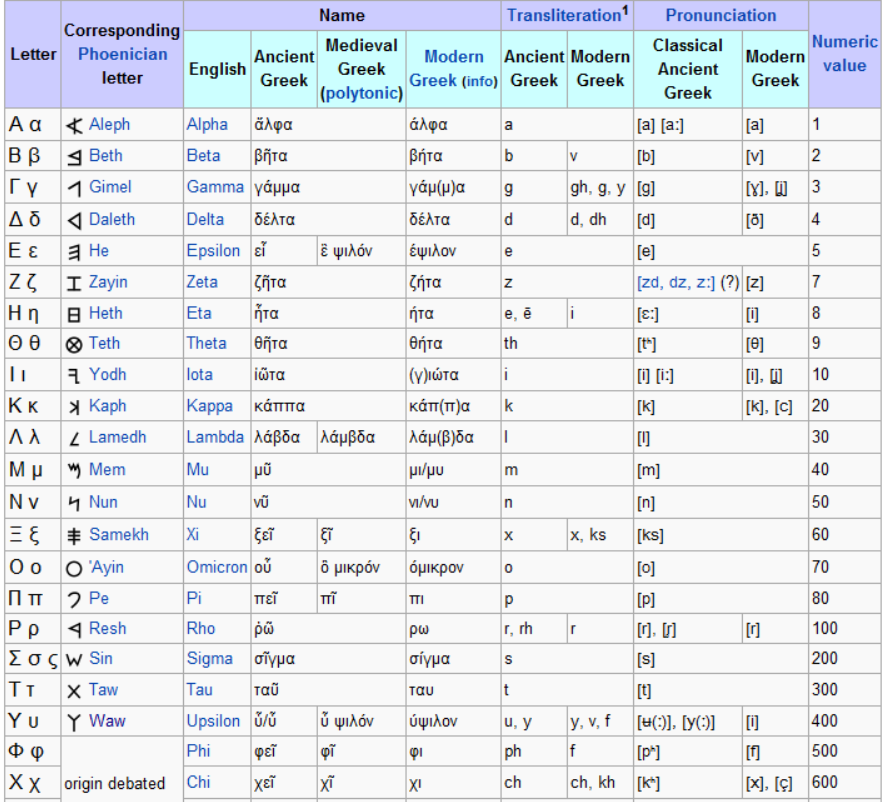Click the Sin Phoenician glyph icon

(x=74, y=660)
